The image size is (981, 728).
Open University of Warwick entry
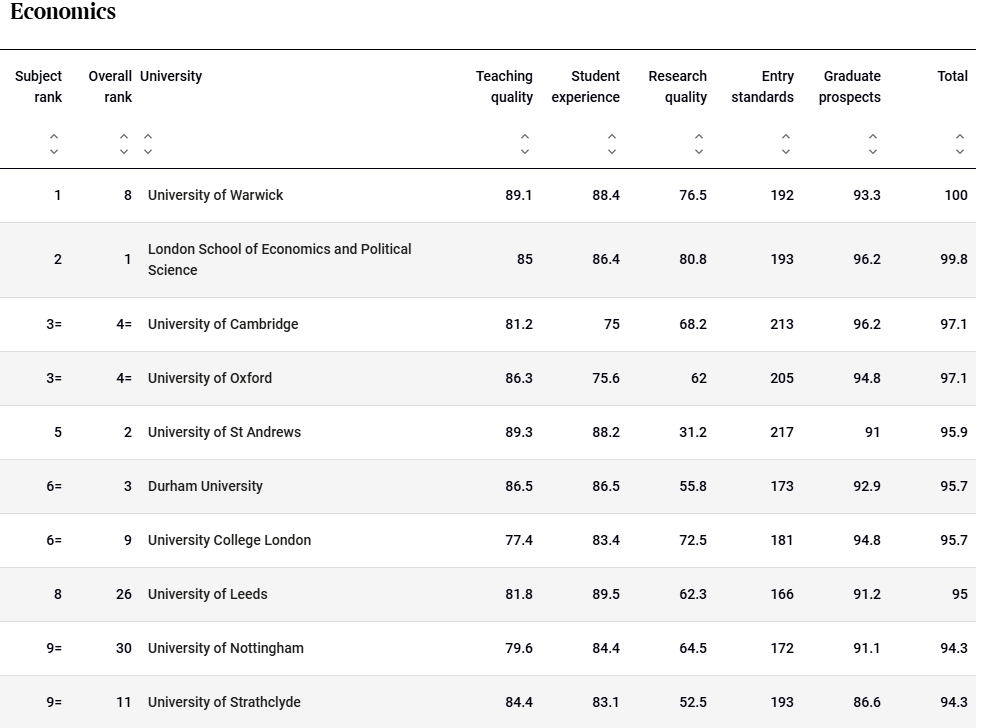215,195
